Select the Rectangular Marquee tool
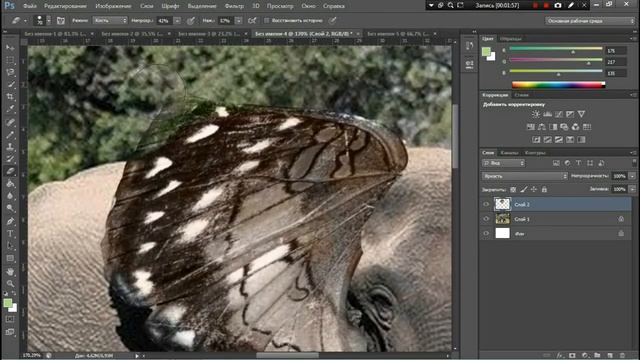This screenshot has height=360, width=640. [x=10, y=60]
